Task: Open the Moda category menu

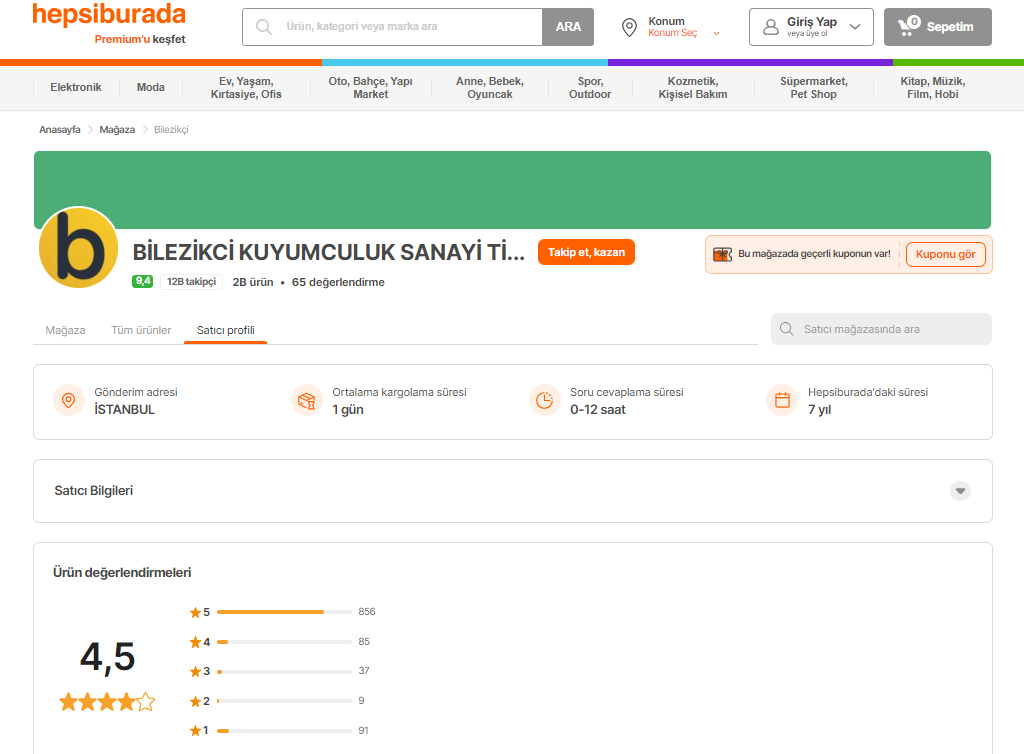Action: click(151, 87)
